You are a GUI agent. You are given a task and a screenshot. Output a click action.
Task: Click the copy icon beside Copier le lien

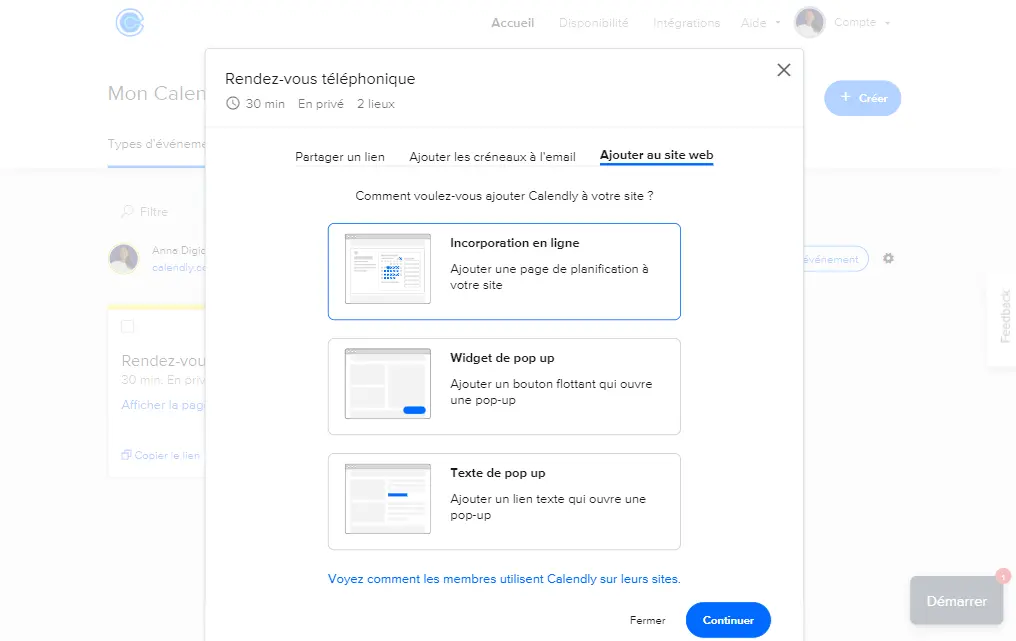(x=126, y=455)
